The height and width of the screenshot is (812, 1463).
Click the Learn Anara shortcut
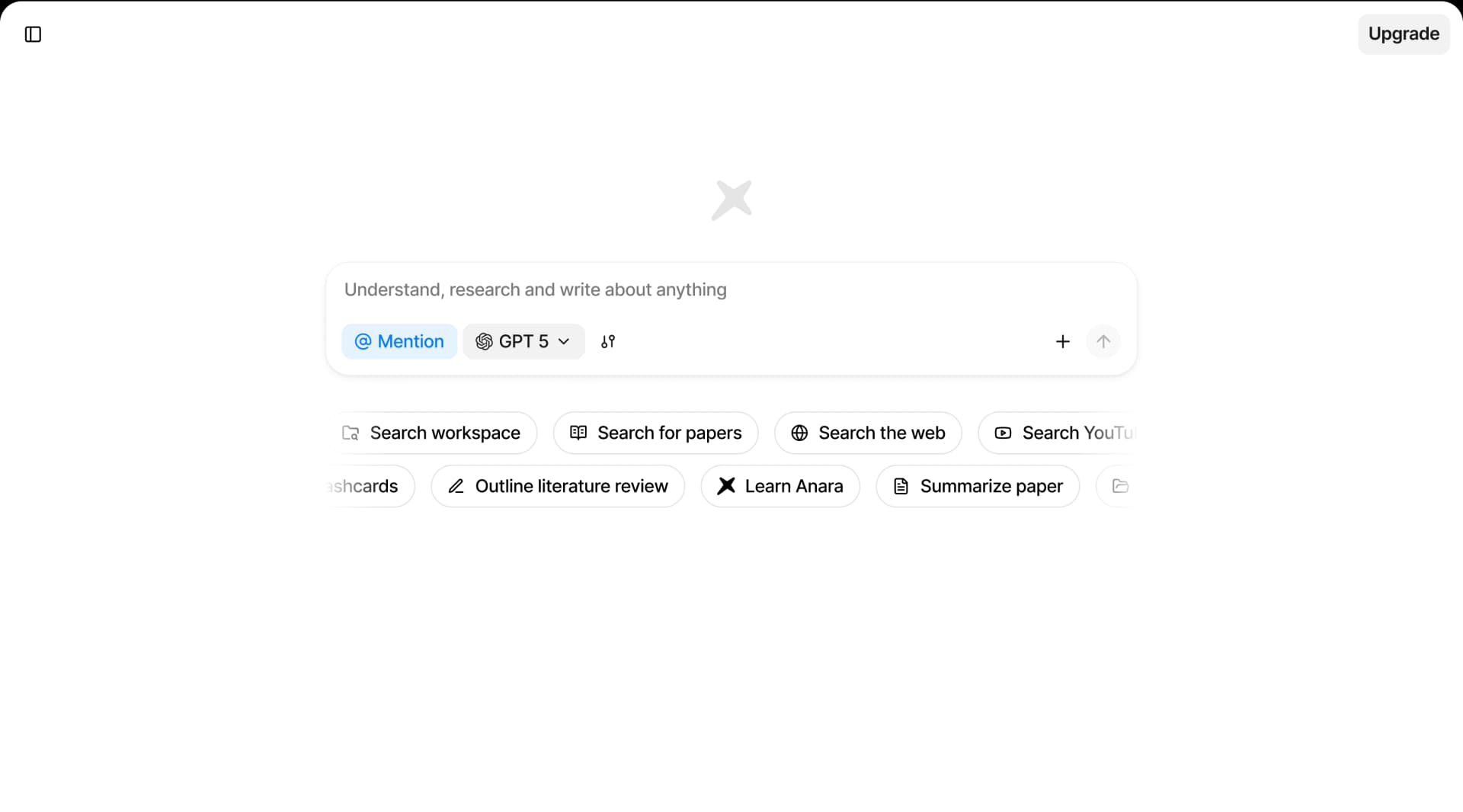point(780,486)
